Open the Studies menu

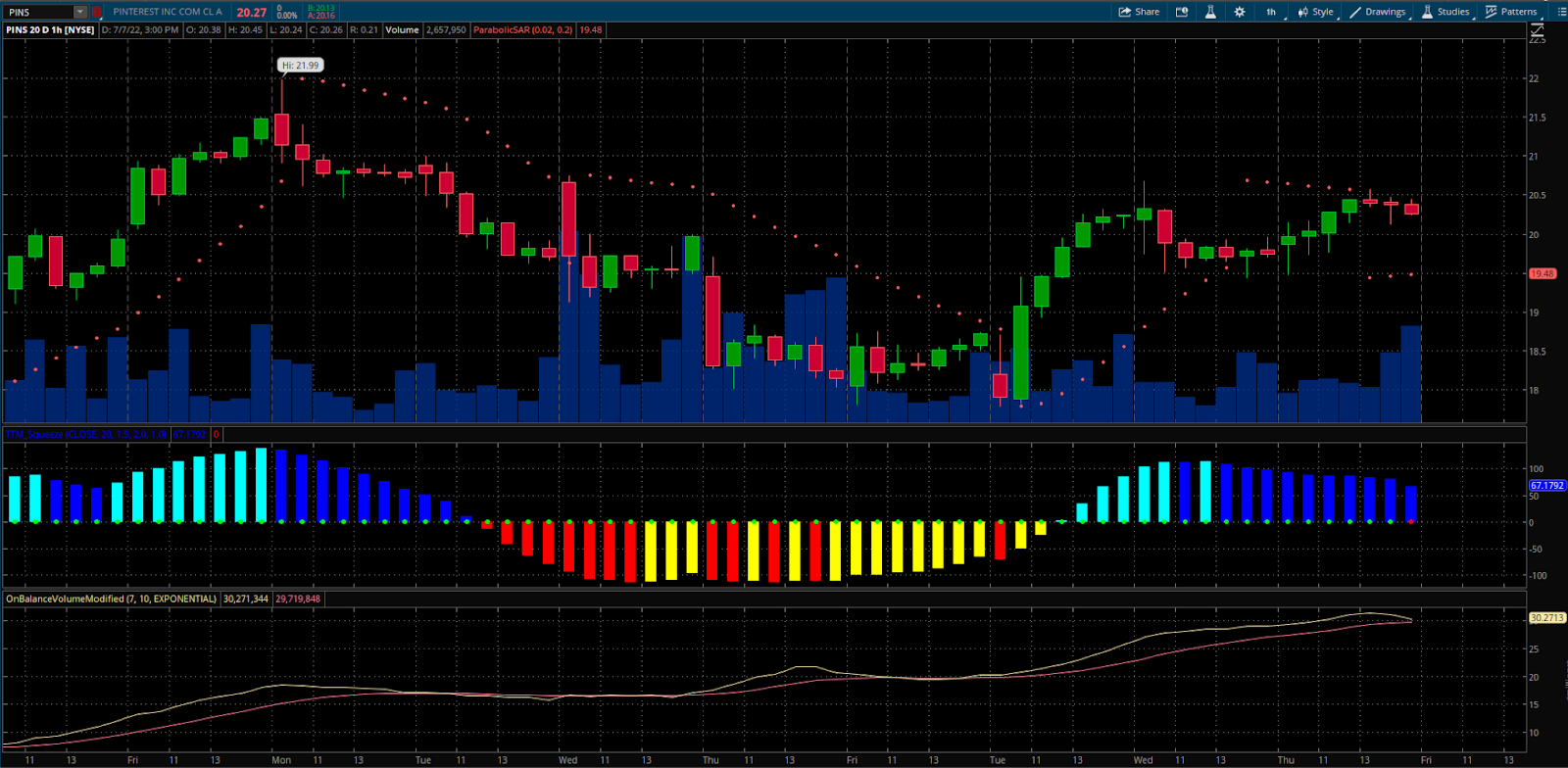(x=1445, y=12)
